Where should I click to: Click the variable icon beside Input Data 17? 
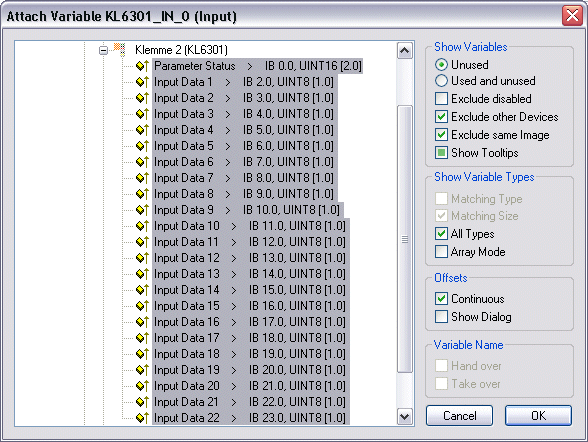(x=142, y=338)
